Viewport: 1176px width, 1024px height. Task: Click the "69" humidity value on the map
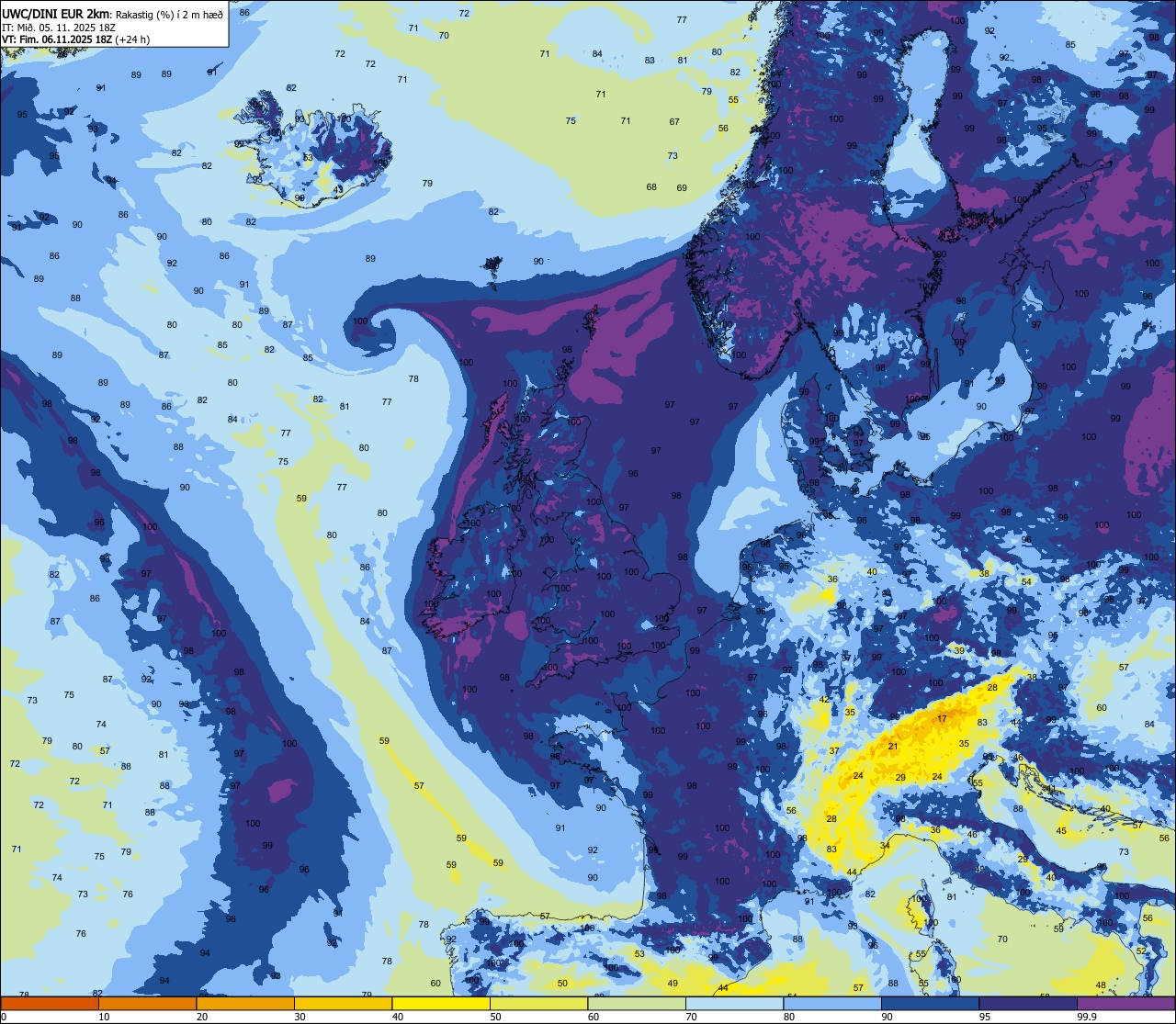682,188
